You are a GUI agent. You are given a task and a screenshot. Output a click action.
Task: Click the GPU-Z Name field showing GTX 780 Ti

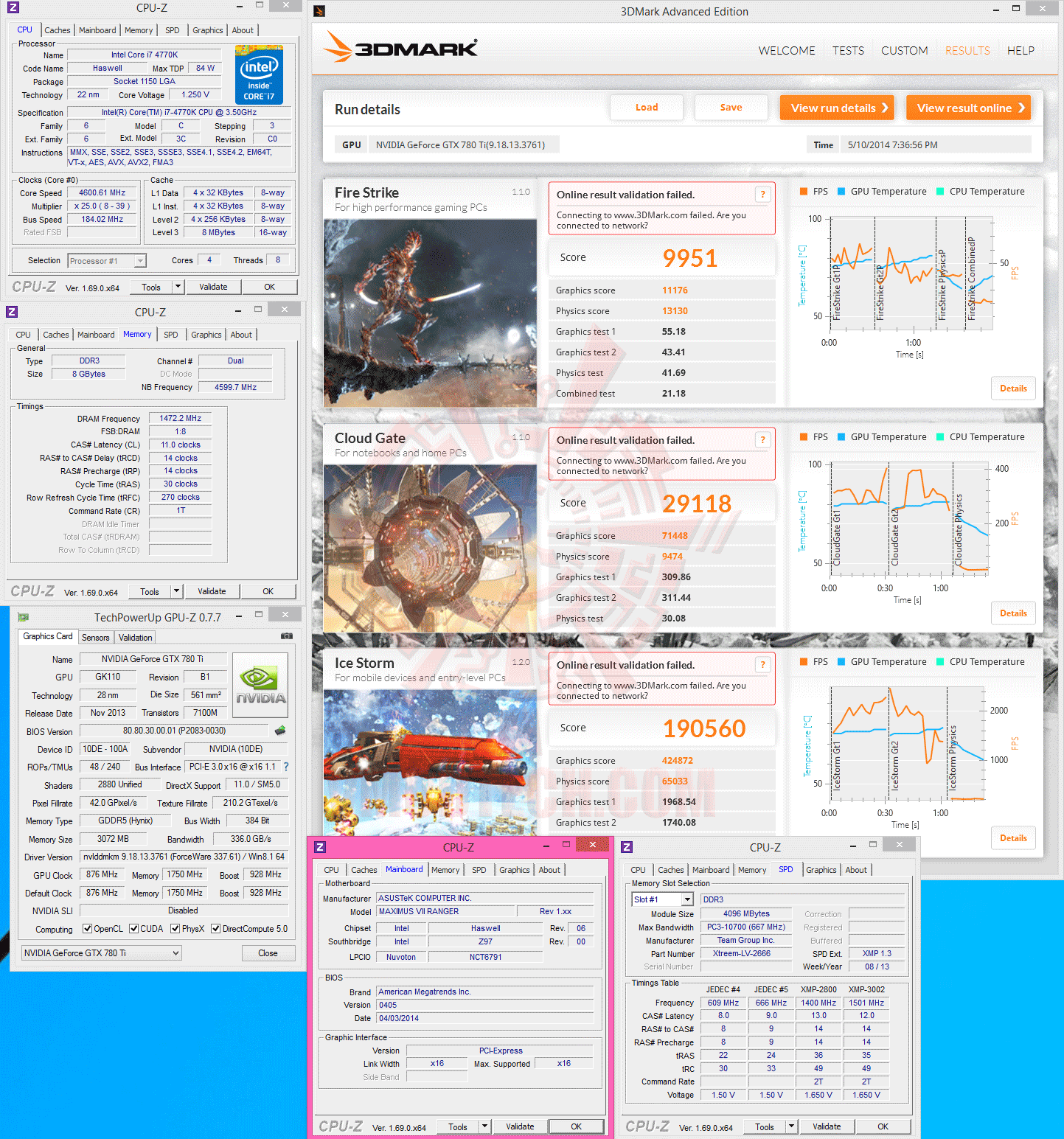pyautogui.click(x=153, y=659)
